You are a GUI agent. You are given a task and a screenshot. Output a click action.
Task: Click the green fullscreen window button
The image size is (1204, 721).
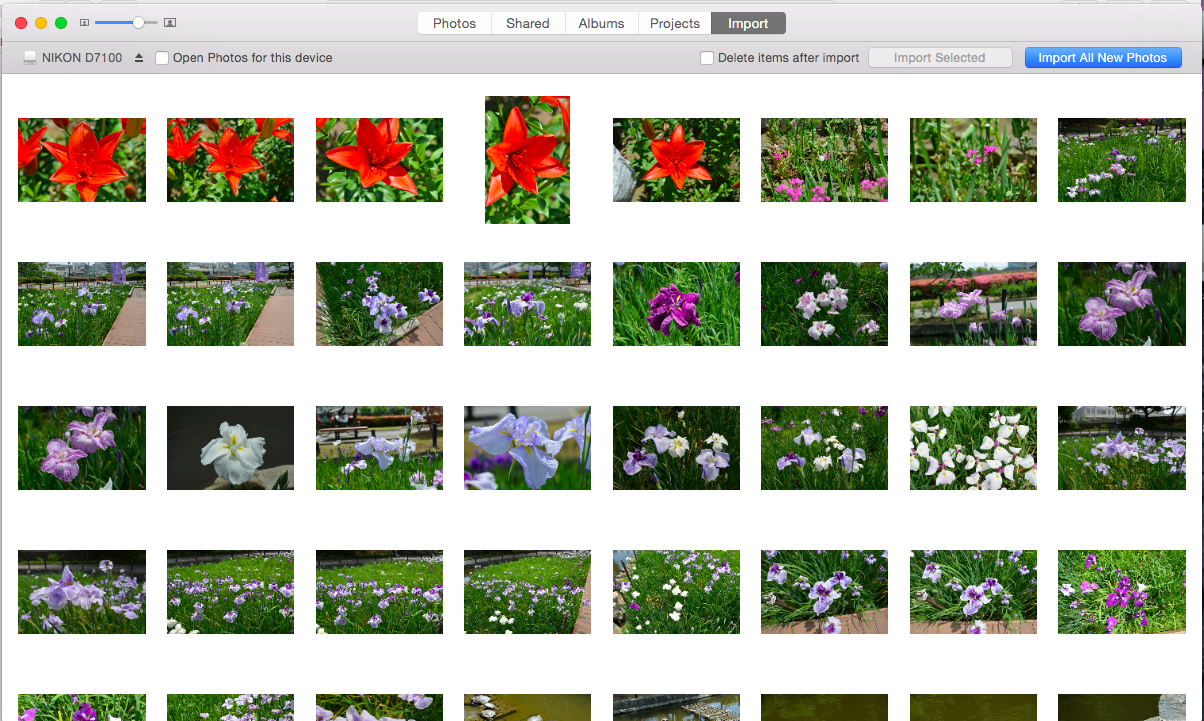tap(61, 22)
